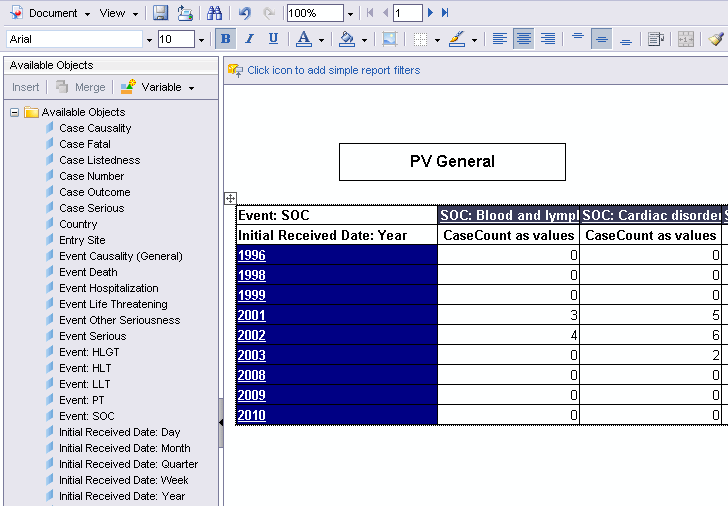Click the binoculars Find icon
This screenshot has width=728, height=506.
pyautogui.click(x=214, y=13)
